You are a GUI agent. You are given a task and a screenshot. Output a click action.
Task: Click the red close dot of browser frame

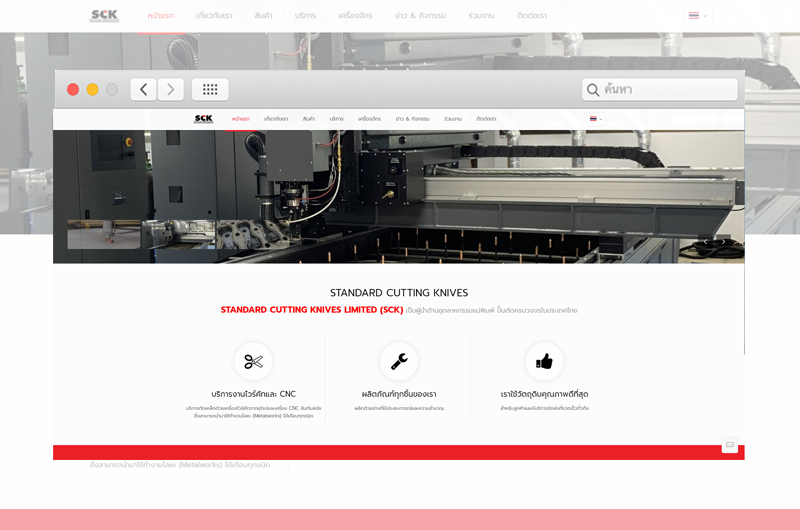pyautogui.click(x=73, y=90)
